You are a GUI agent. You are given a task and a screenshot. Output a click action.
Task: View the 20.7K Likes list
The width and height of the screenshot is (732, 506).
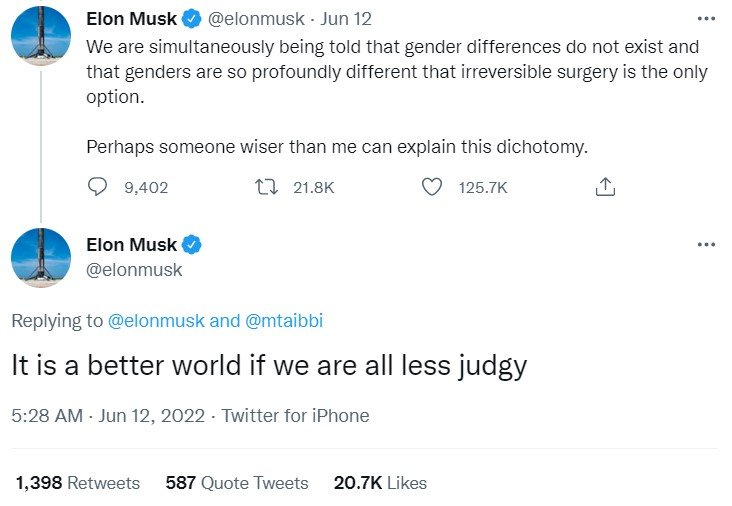click(x=380, y=483)
